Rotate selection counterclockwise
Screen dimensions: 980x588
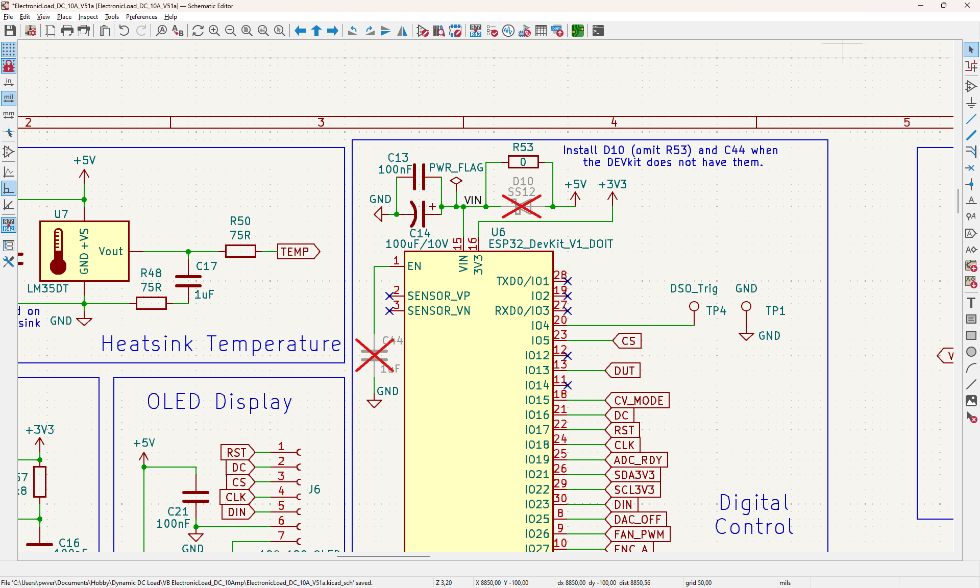coord(353,31)
